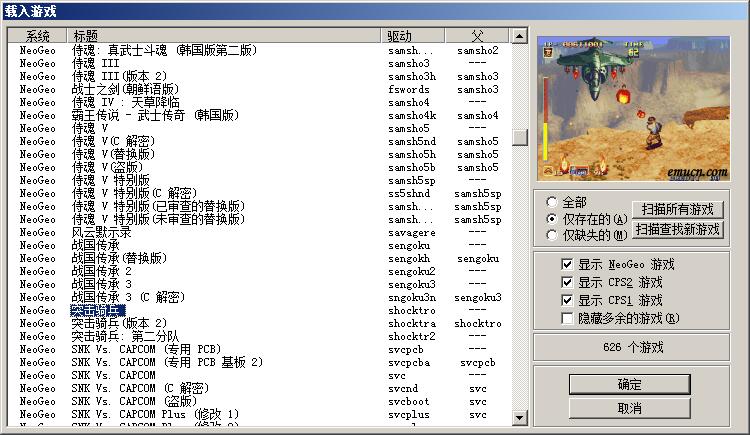The image size is (750, 435).
Task: Select 突击骑兵(版本 2) row
Action: tap(259, 323)
